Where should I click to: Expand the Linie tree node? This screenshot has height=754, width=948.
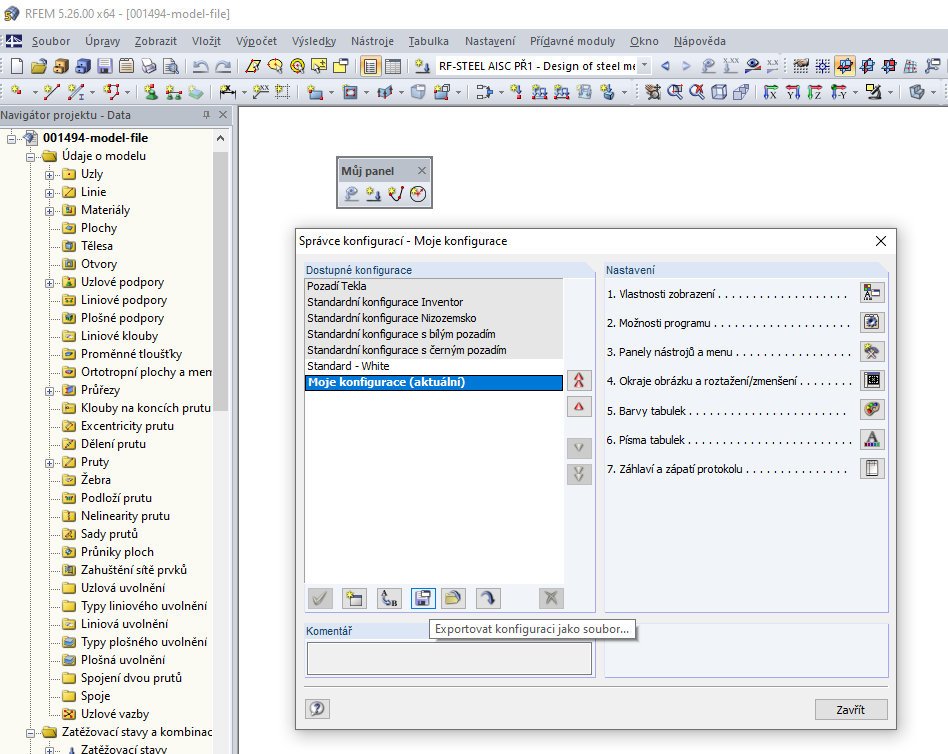[x=50, y=193]
